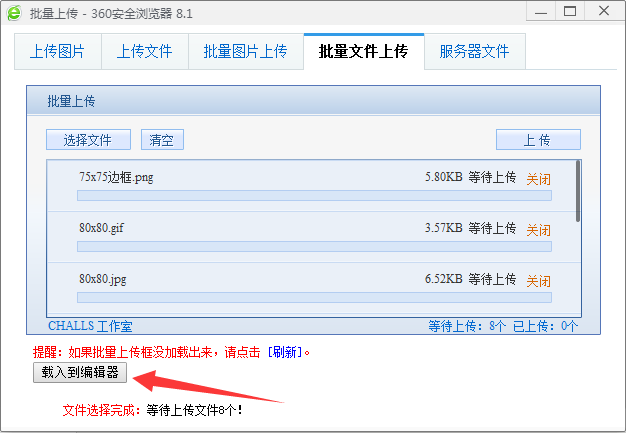626x433 pixels.
Task: Click the 刷新 refresh link
Action: click(x=288, y=352)
